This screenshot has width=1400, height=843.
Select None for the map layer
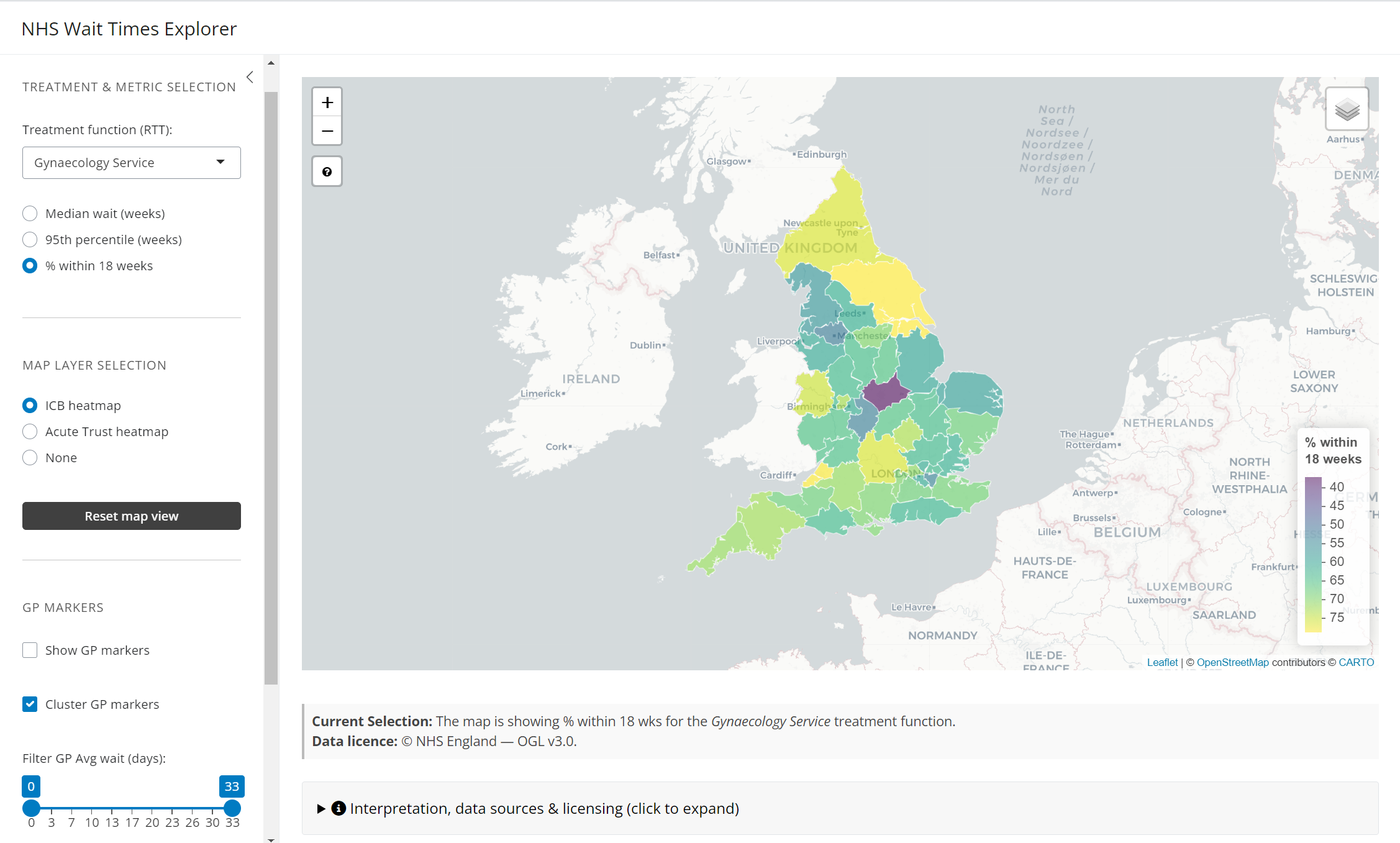[30, 458]
